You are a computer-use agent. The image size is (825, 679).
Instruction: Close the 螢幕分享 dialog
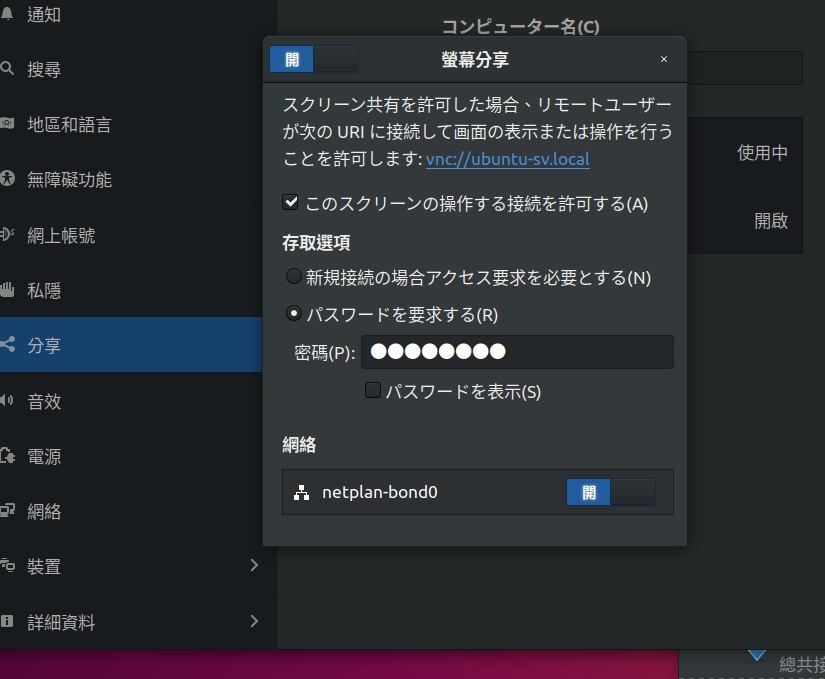coord(664,59)
